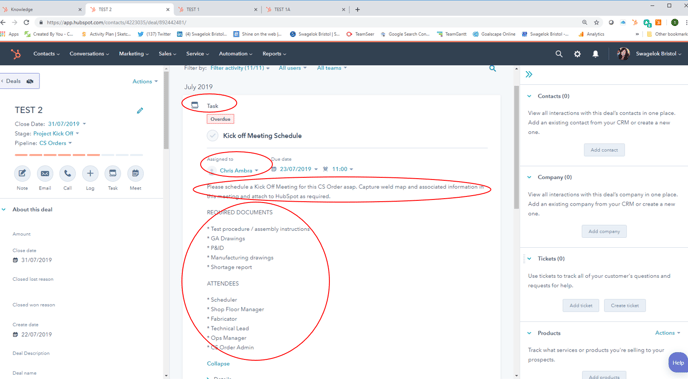Open the Automation navigation menu
The height and width of the screenshot is (379, 688).
coord(236,54)
